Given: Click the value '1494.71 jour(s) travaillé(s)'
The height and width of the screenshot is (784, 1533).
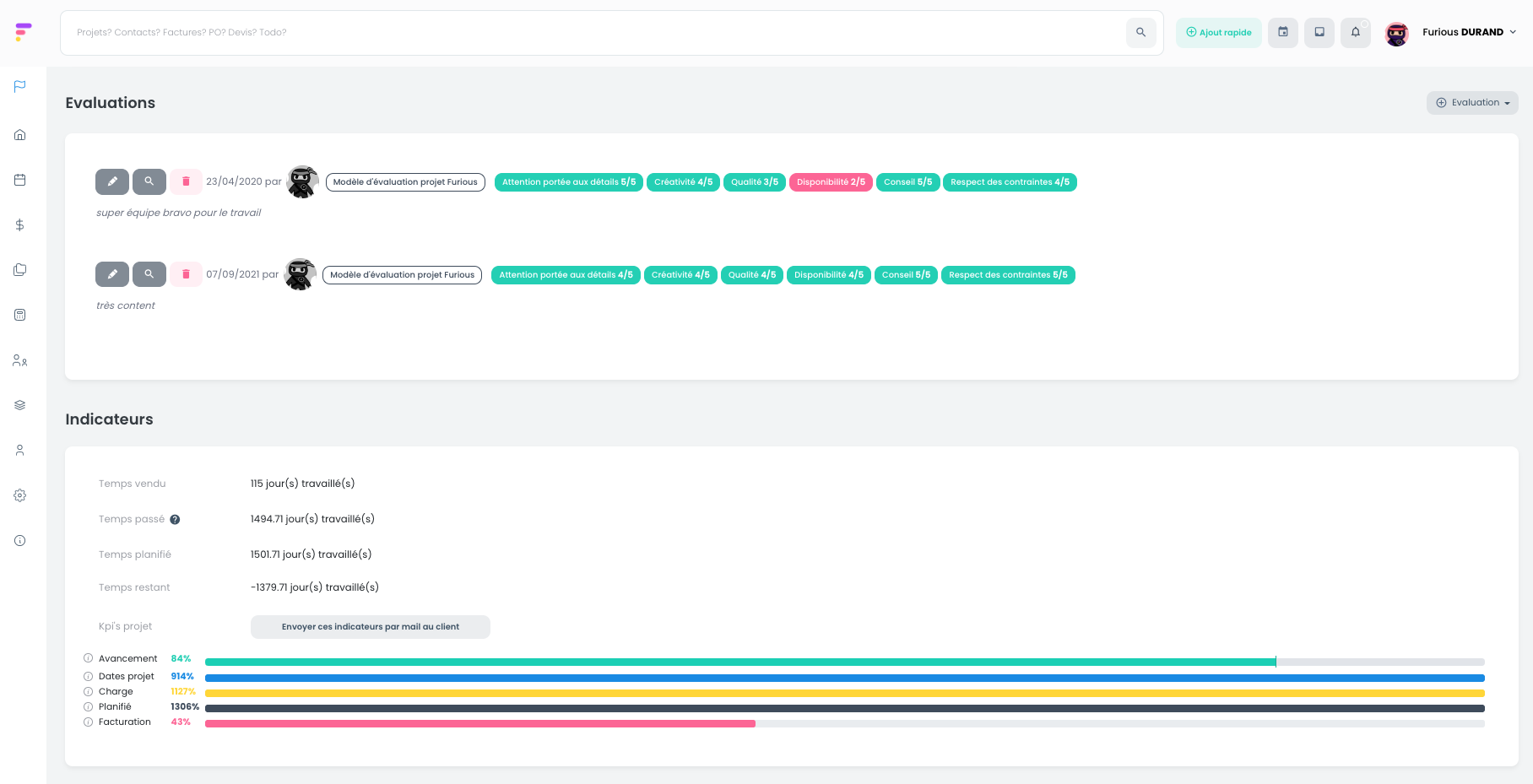Looking at the screenshot, I should [x=312, y=519].
